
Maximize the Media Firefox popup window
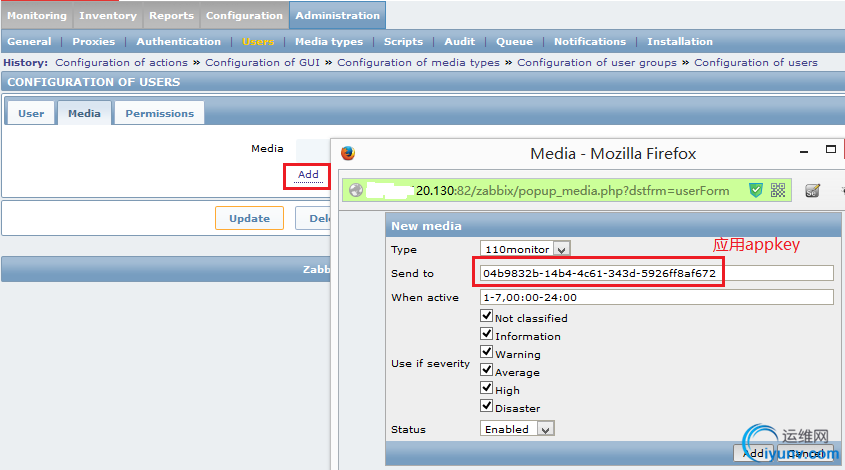tap(831, 149)
